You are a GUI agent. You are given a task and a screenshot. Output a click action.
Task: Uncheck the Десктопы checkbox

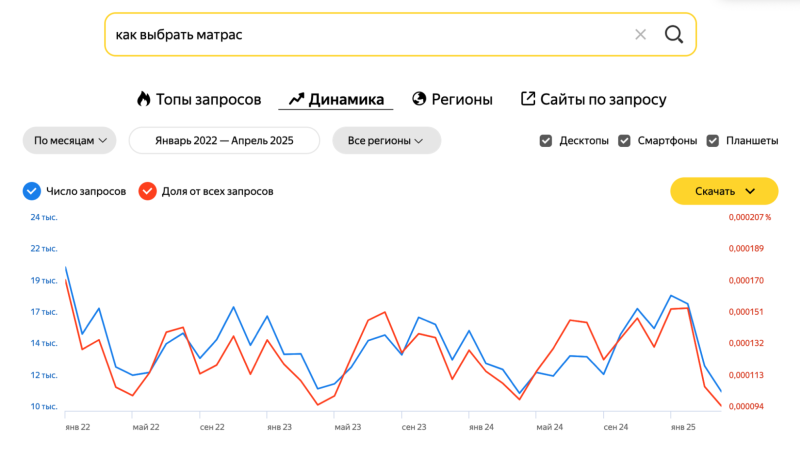tap(546, 141)
